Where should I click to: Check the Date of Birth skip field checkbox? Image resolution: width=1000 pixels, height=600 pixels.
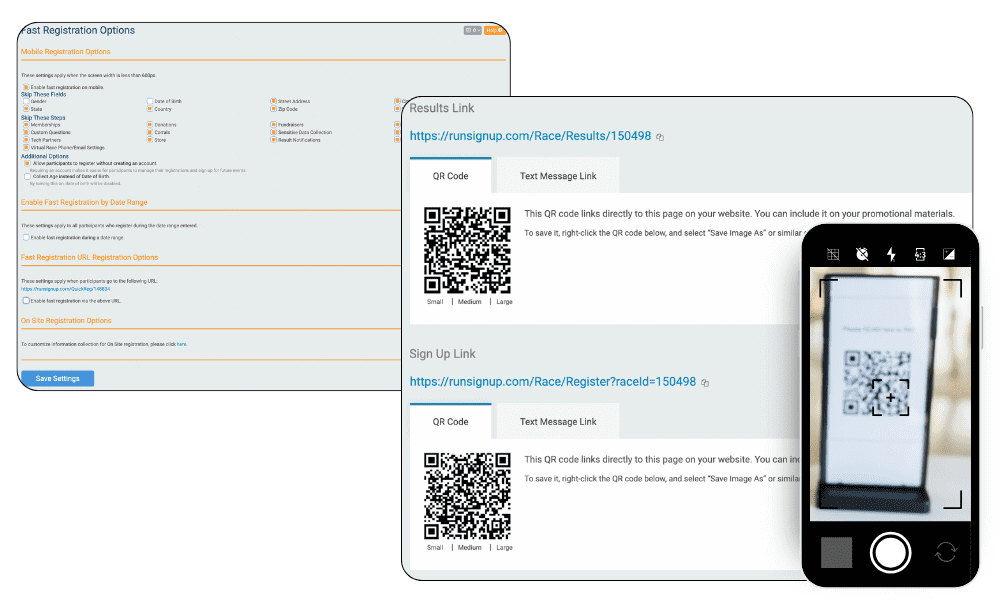150,101
